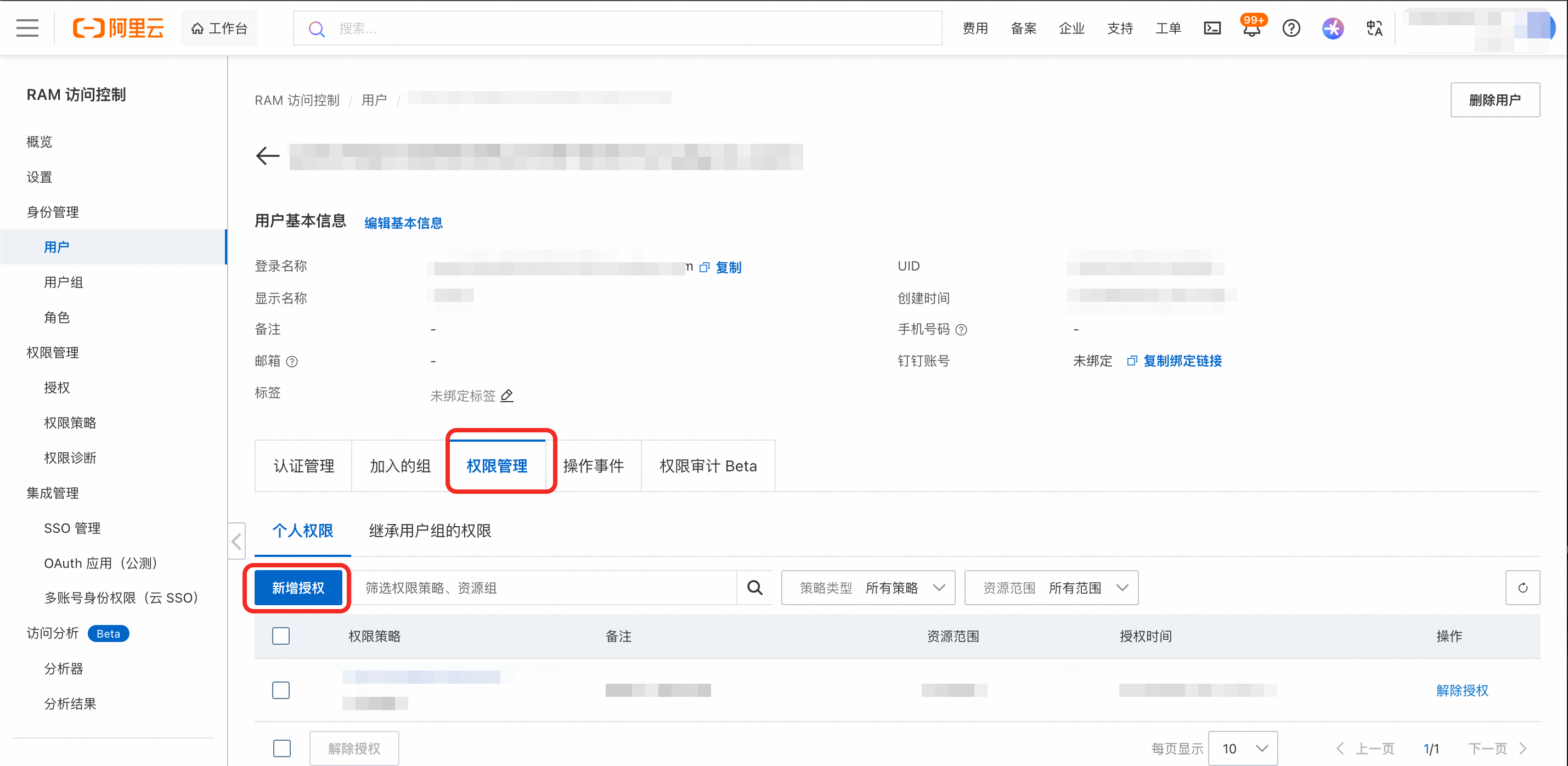Image resolution: width=1568 pixels, height=766 pixels.
Task: Switch to the 认证管理 tab
Action: click(x=303, y=466)
